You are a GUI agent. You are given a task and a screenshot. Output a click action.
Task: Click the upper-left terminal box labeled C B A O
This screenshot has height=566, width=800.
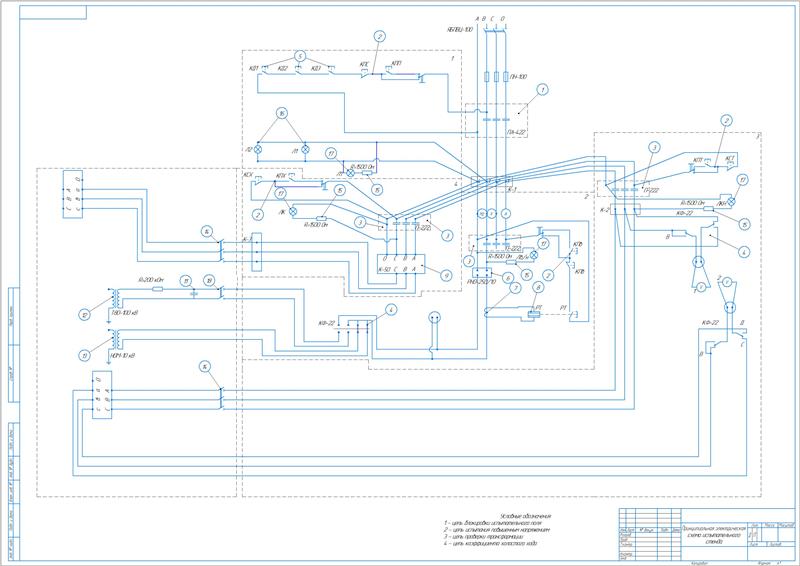click(72, 194)
